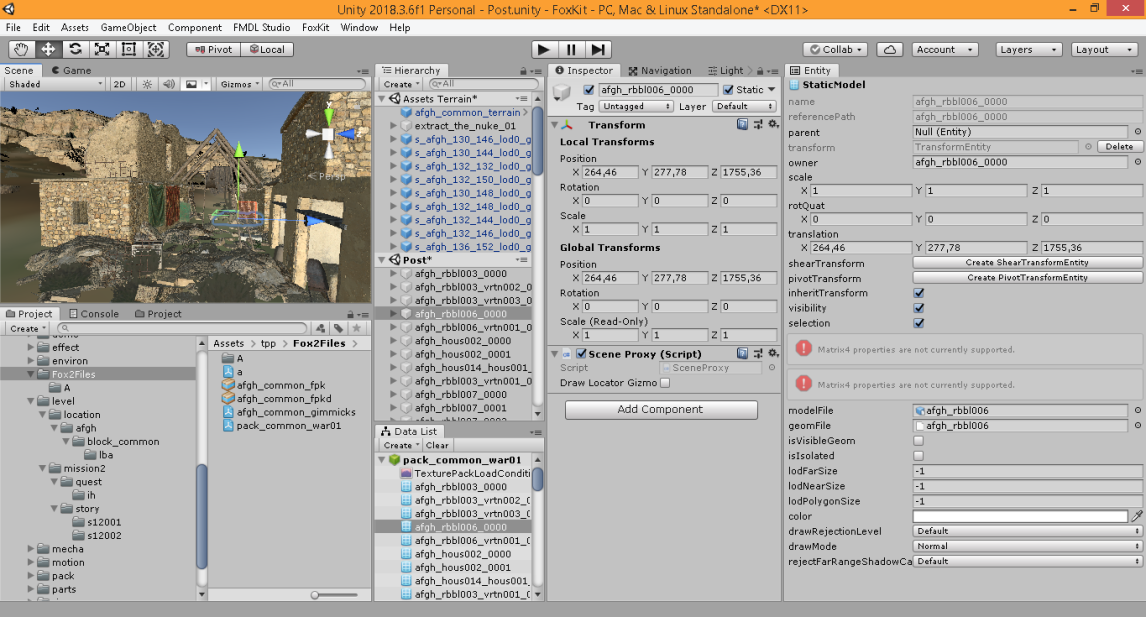1146x617 pixels.
Task: Toggle 2D scene view mode
Action: coord(120,84)
